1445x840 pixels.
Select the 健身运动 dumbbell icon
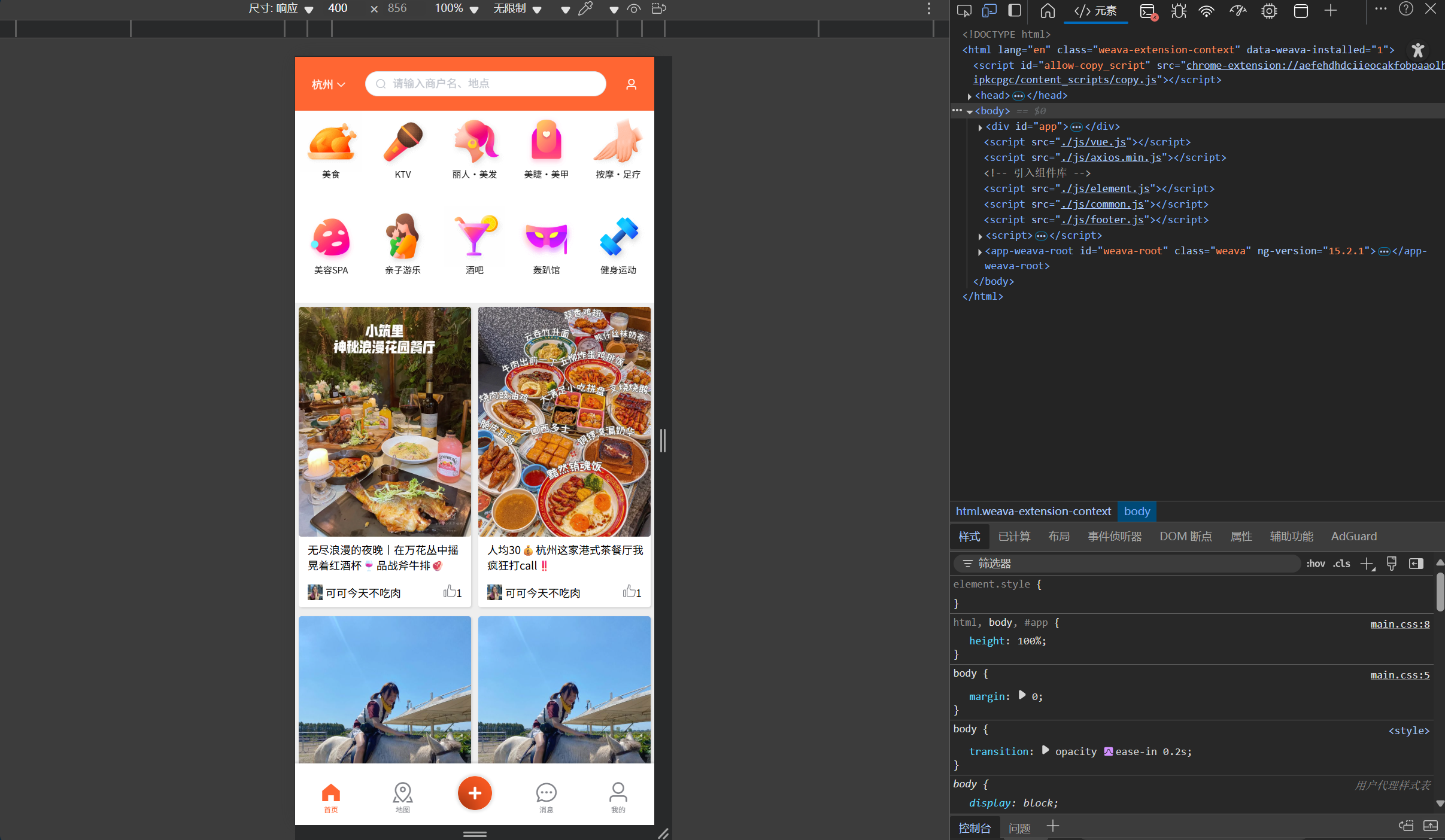coord(618,237)
